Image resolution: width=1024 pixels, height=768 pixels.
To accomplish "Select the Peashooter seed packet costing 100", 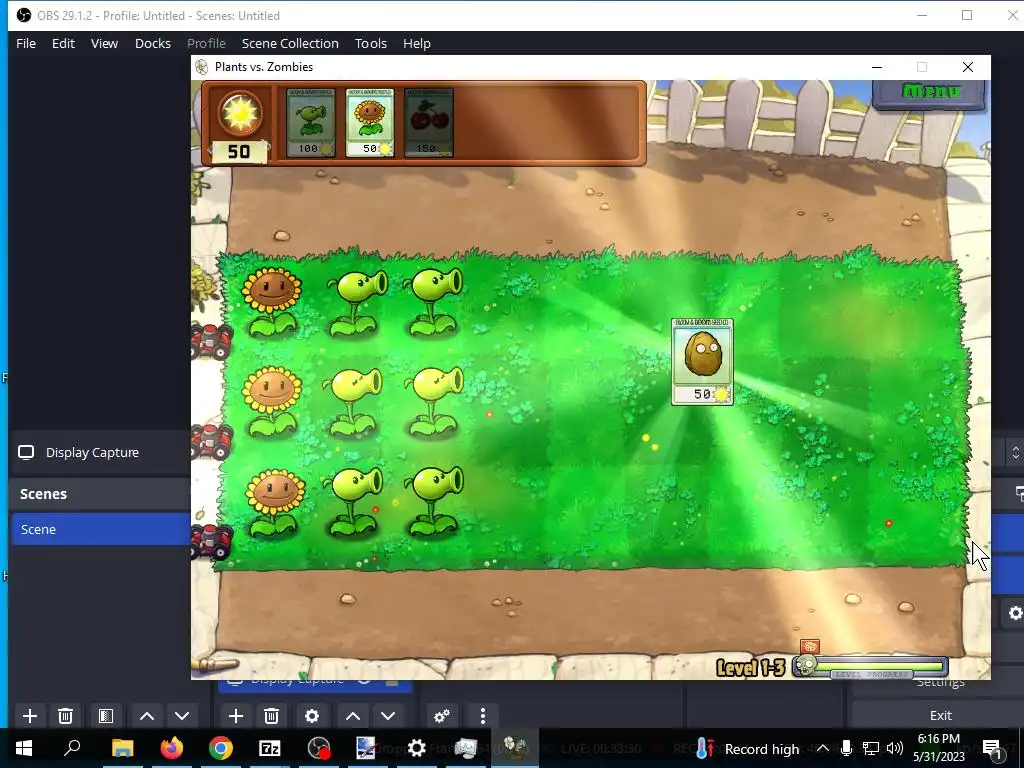I will pos(311,123).
